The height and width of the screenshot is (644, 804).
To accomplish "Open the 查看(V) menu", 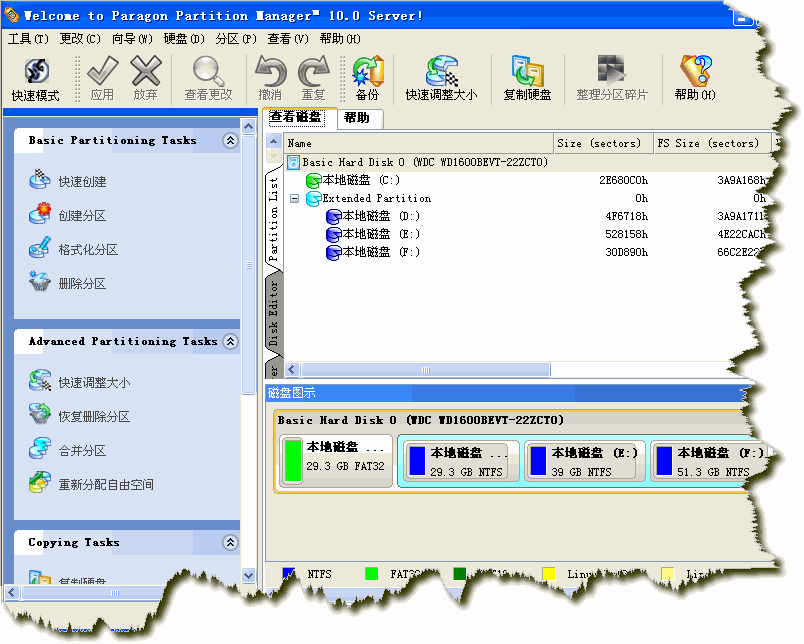I will (x=288, y=39).
